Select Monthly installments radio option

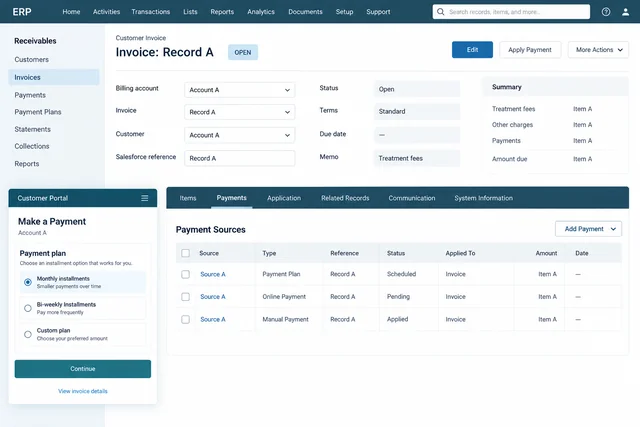click(x=28, y=282)
